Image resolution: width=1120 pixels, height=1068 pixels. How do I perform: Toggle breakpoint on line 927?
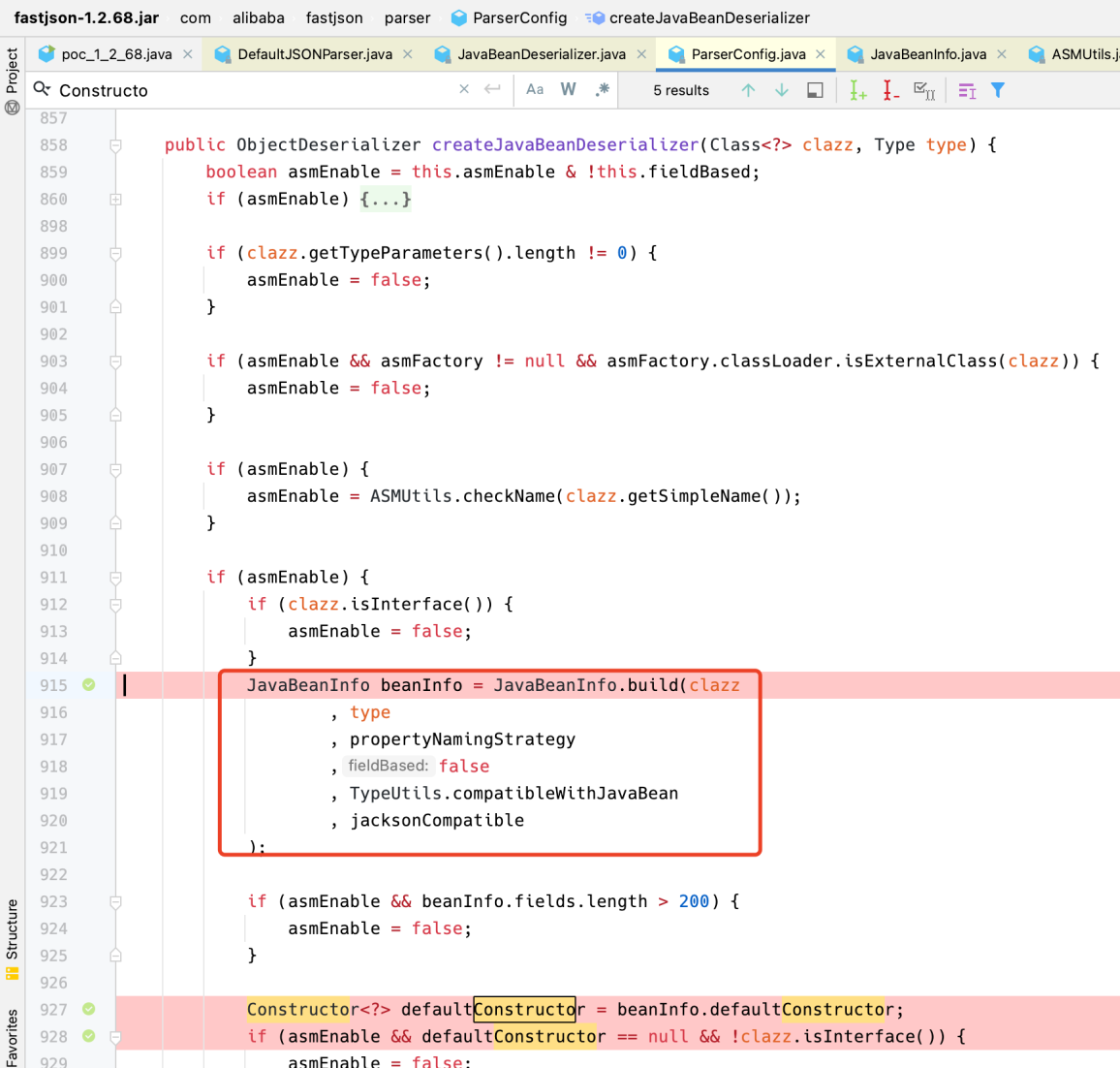[x=88, y=1010]
